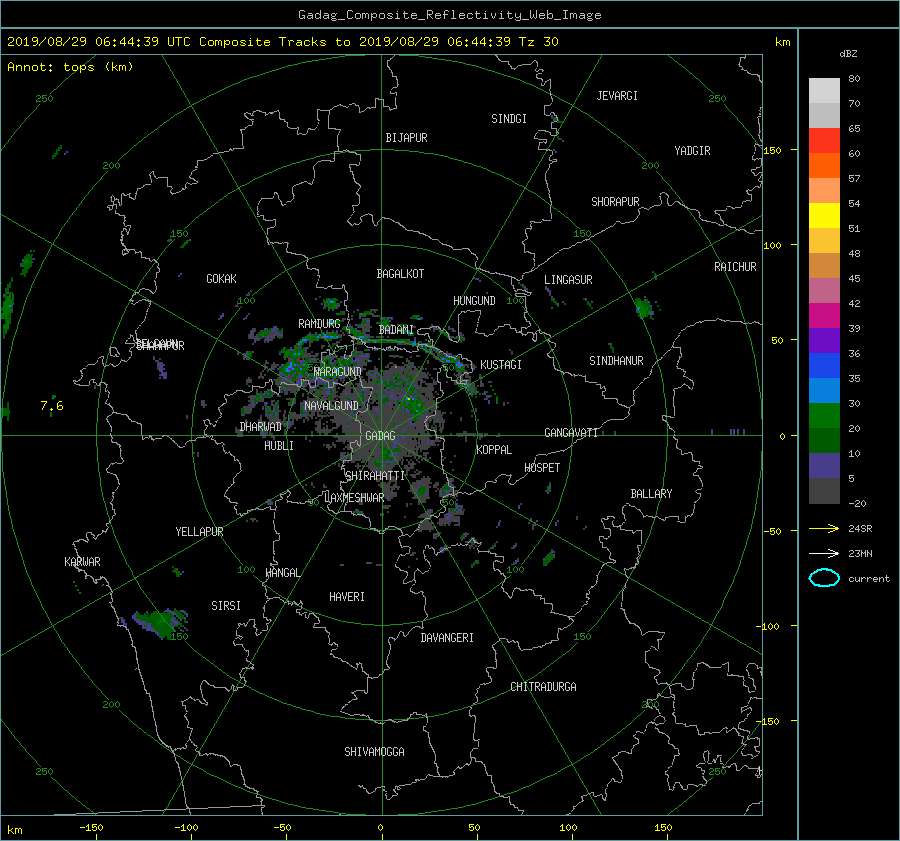Click the blue 35 dBZ legend swatch

pos(824,365)
